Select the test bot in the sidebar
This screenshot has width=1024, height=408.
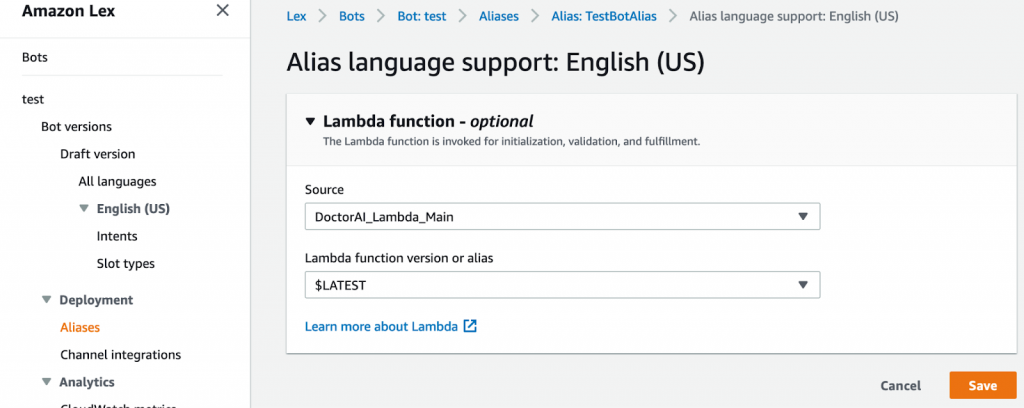[x=33, y=99]
